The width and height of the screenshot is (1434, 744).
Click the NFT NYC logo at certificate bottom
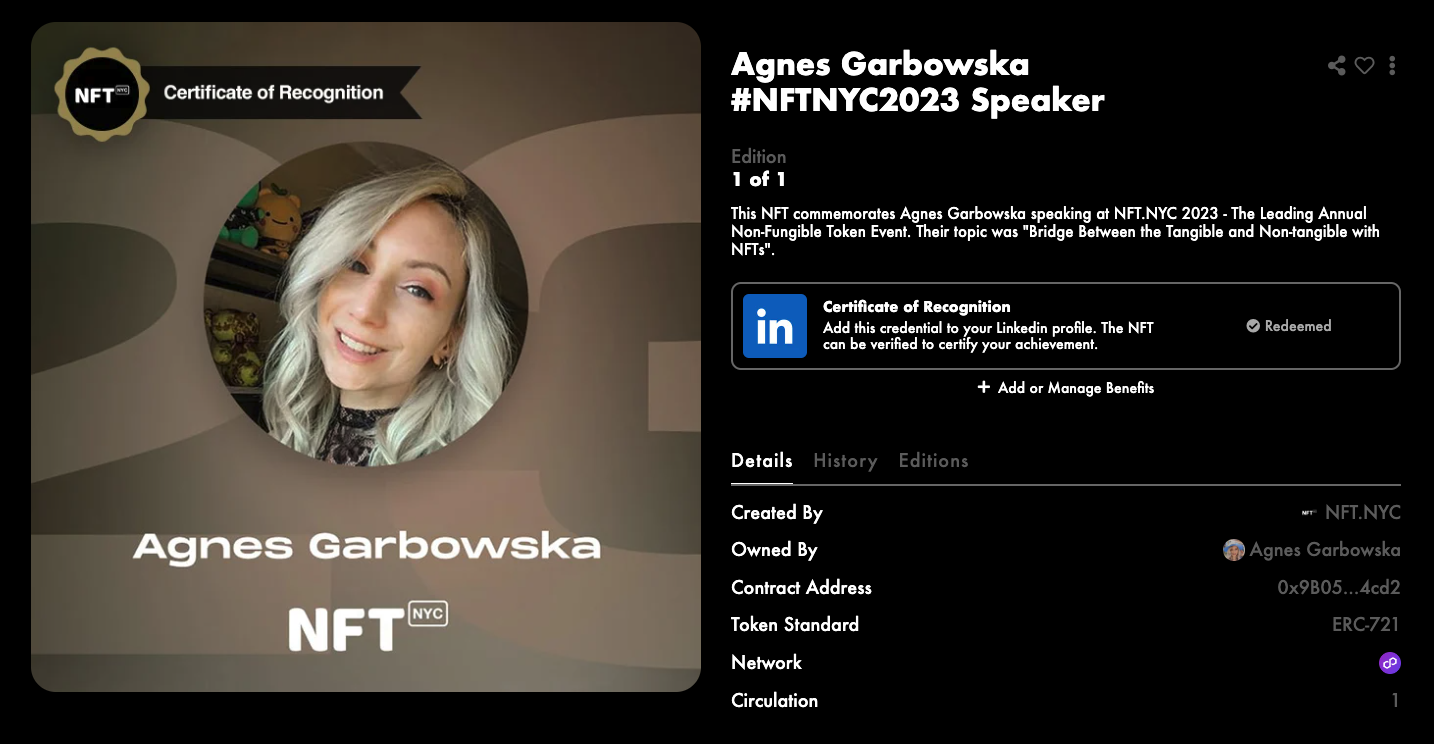[367, 625]
